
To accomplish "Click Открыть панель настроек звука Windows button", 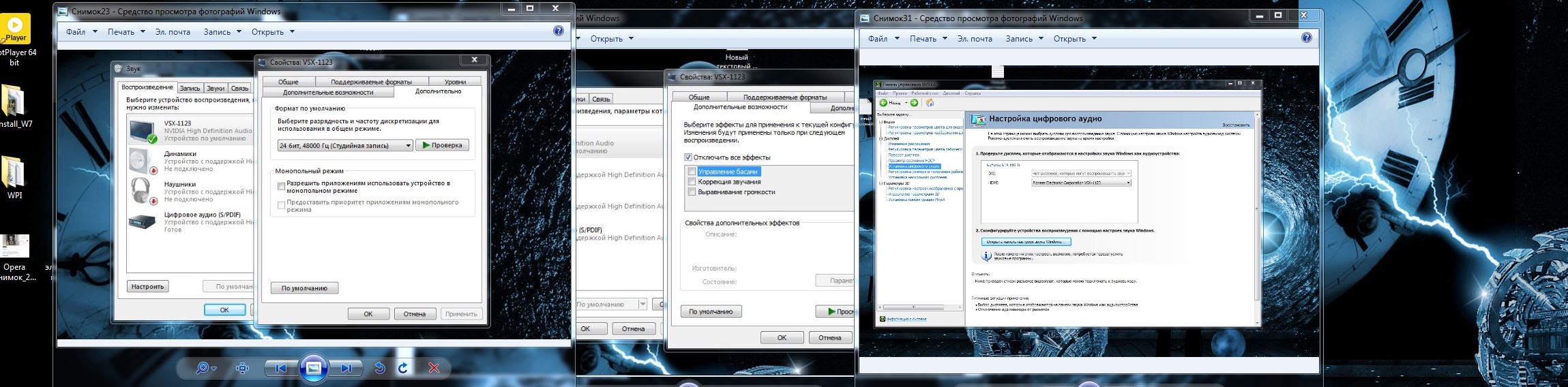I will (1026, 242).
